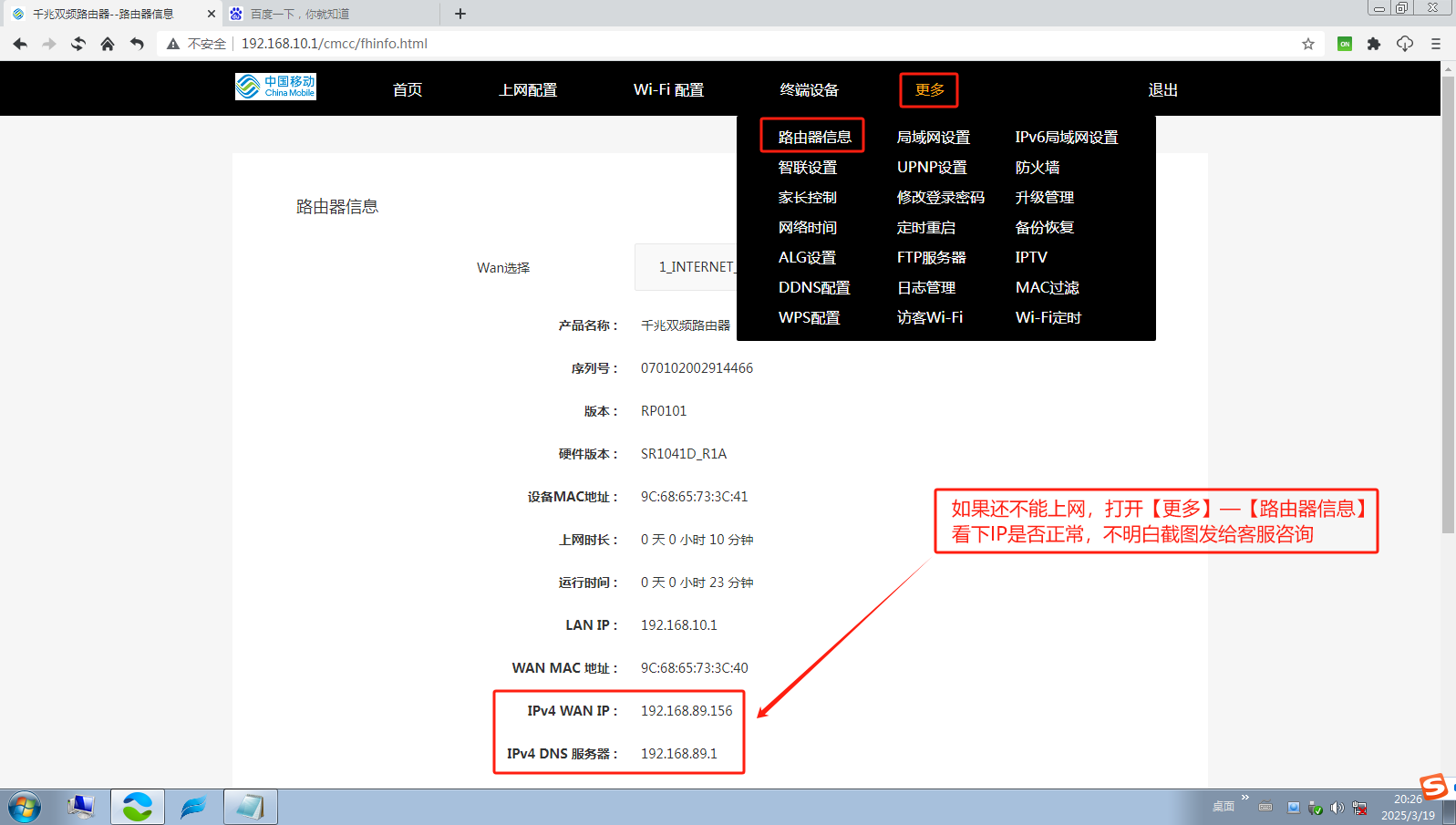This screenshot has width=1456, height=825.
Task: Click the undo/restore arrow icon
Action: tap(137, 44)
